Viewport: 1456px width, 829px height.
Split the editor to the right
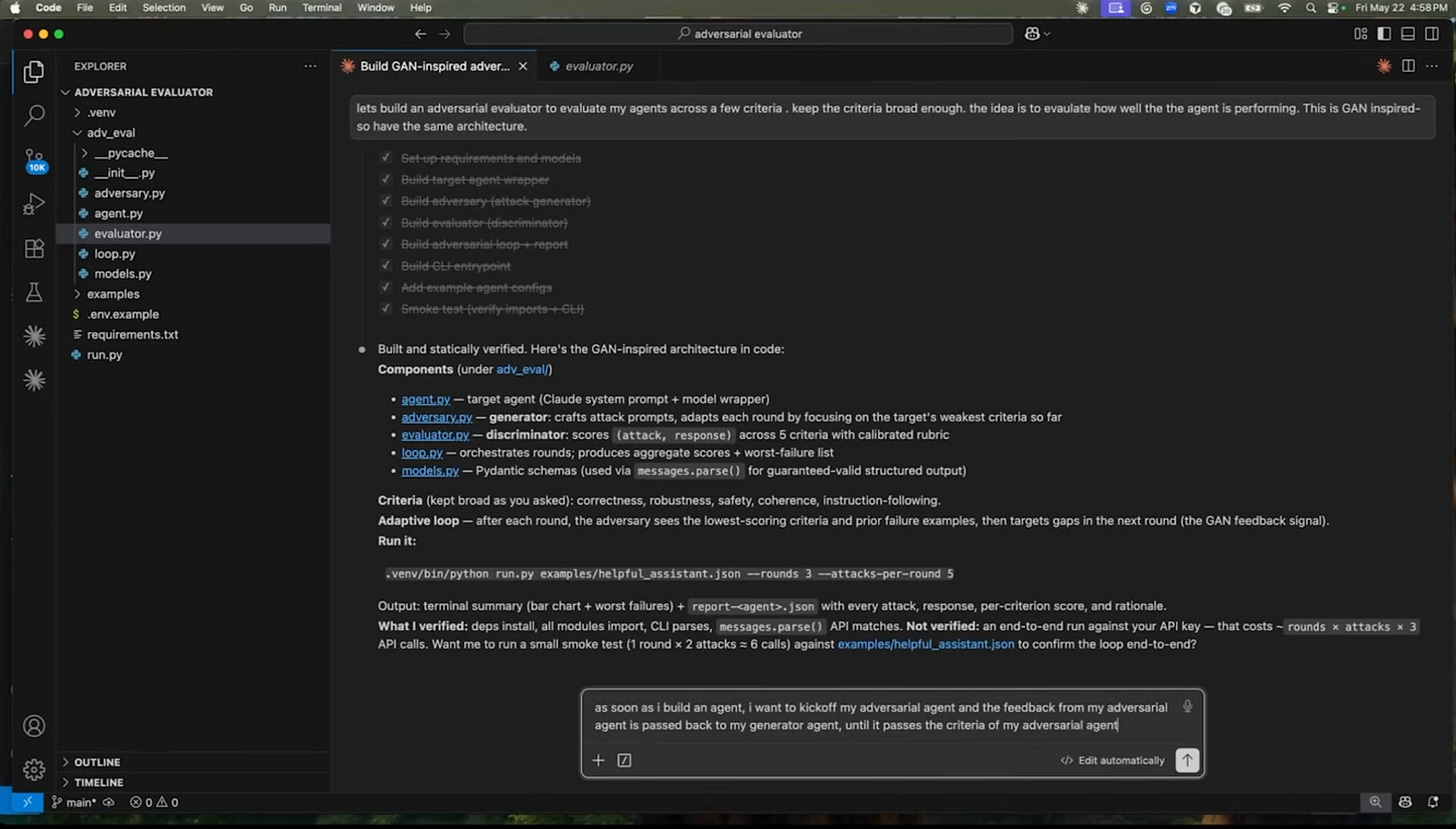(1408, 66)
